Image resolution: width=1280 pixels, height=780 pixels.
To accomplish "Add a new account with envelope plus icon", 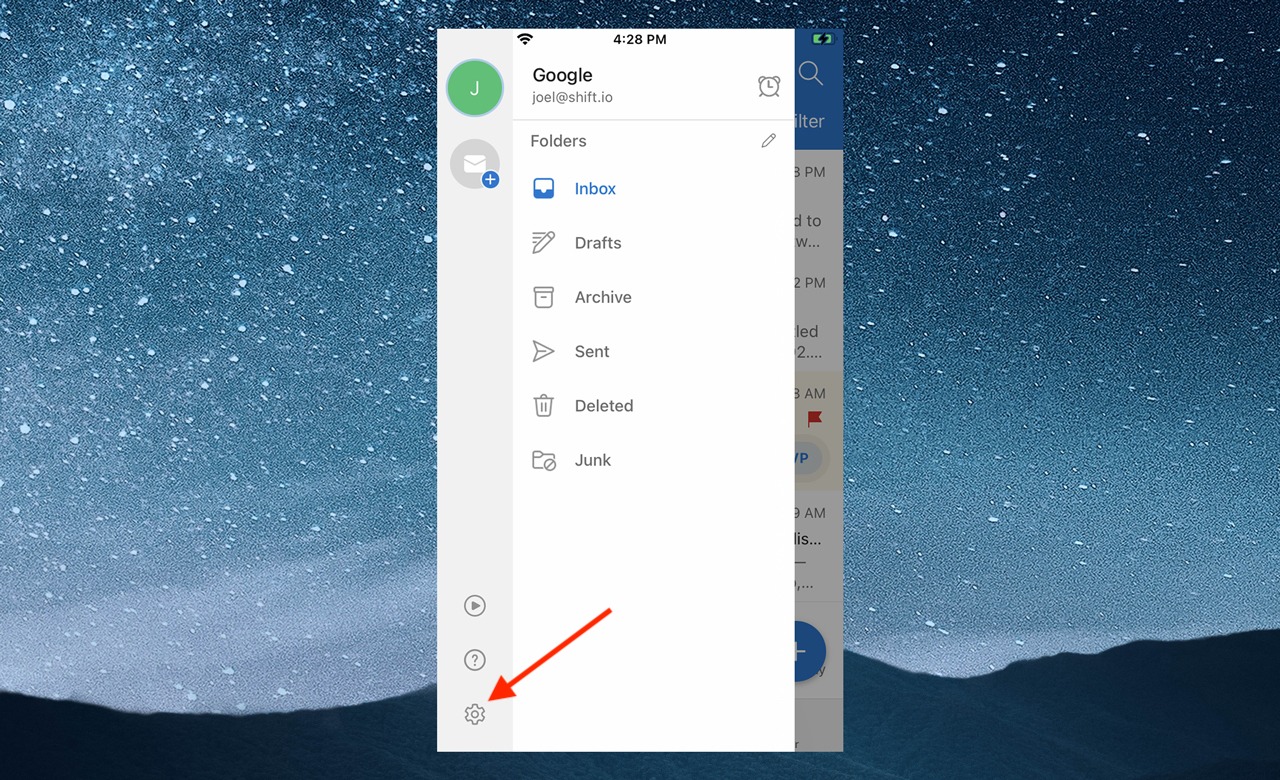I will click(x=475, y=163).
